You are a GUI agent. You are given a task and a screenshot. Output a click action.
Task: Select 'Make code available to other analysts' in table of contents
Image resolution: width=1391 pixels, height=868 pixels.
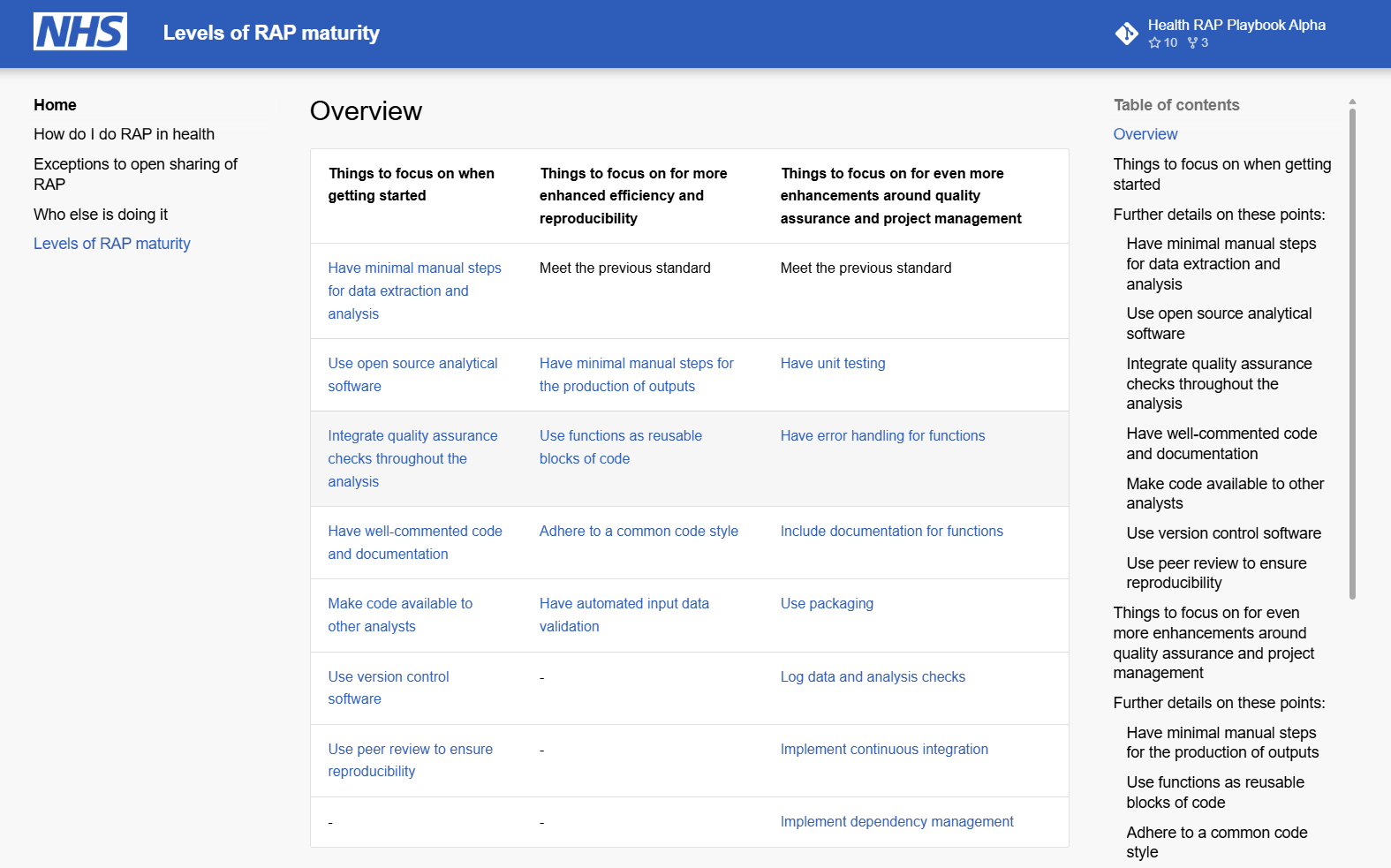pos(1225,494)
